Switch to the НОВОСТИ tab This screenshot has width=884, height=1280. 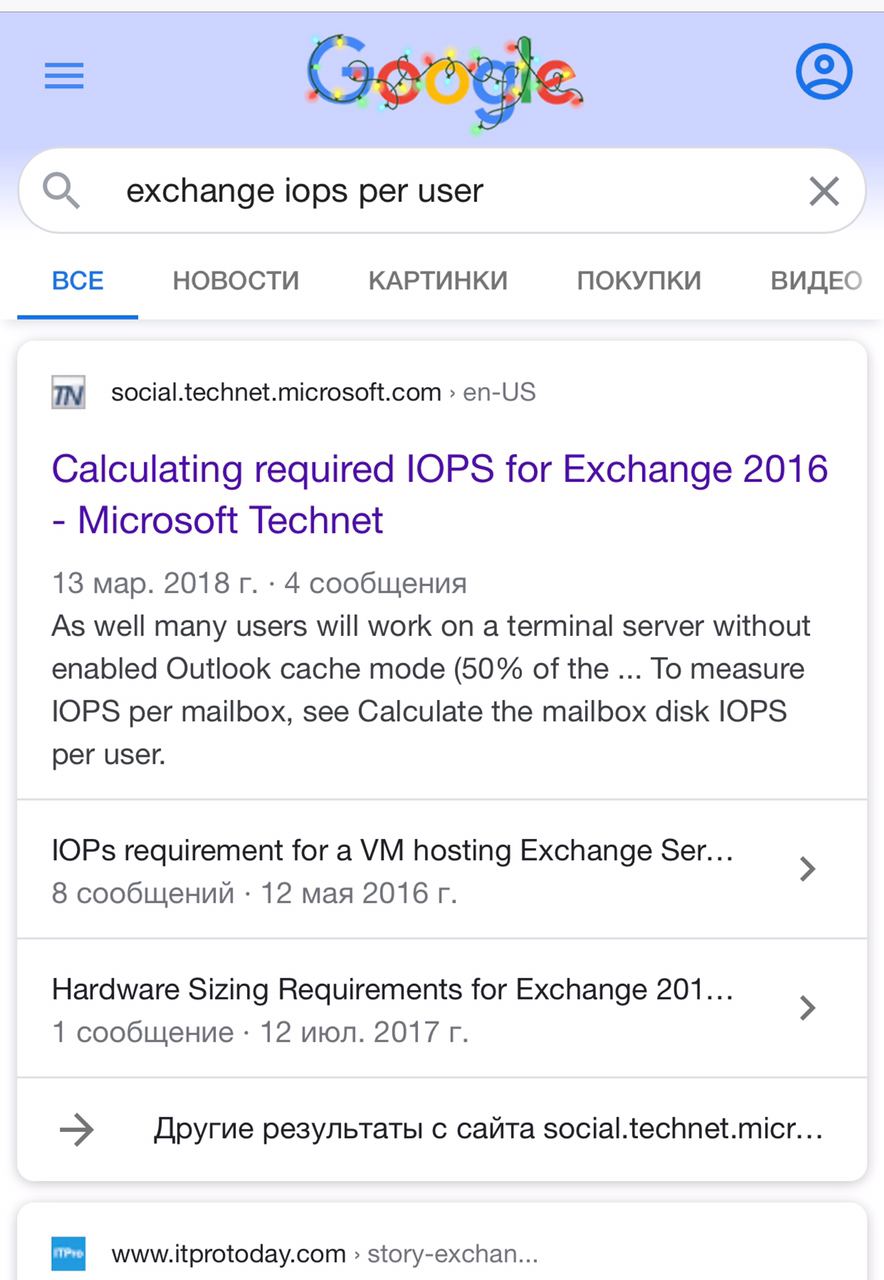236,281
